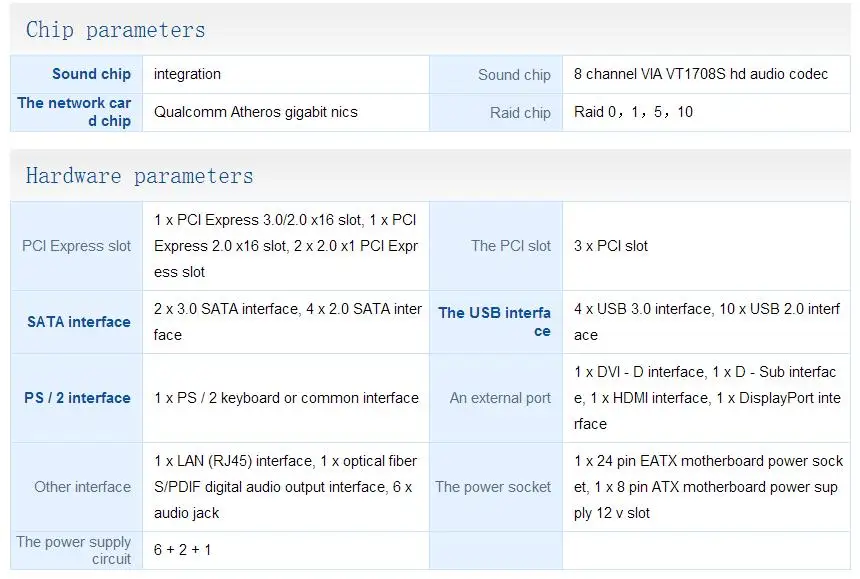Click the 'Other interface' label cell
860x579 pixels.
(x=82, y=487)
